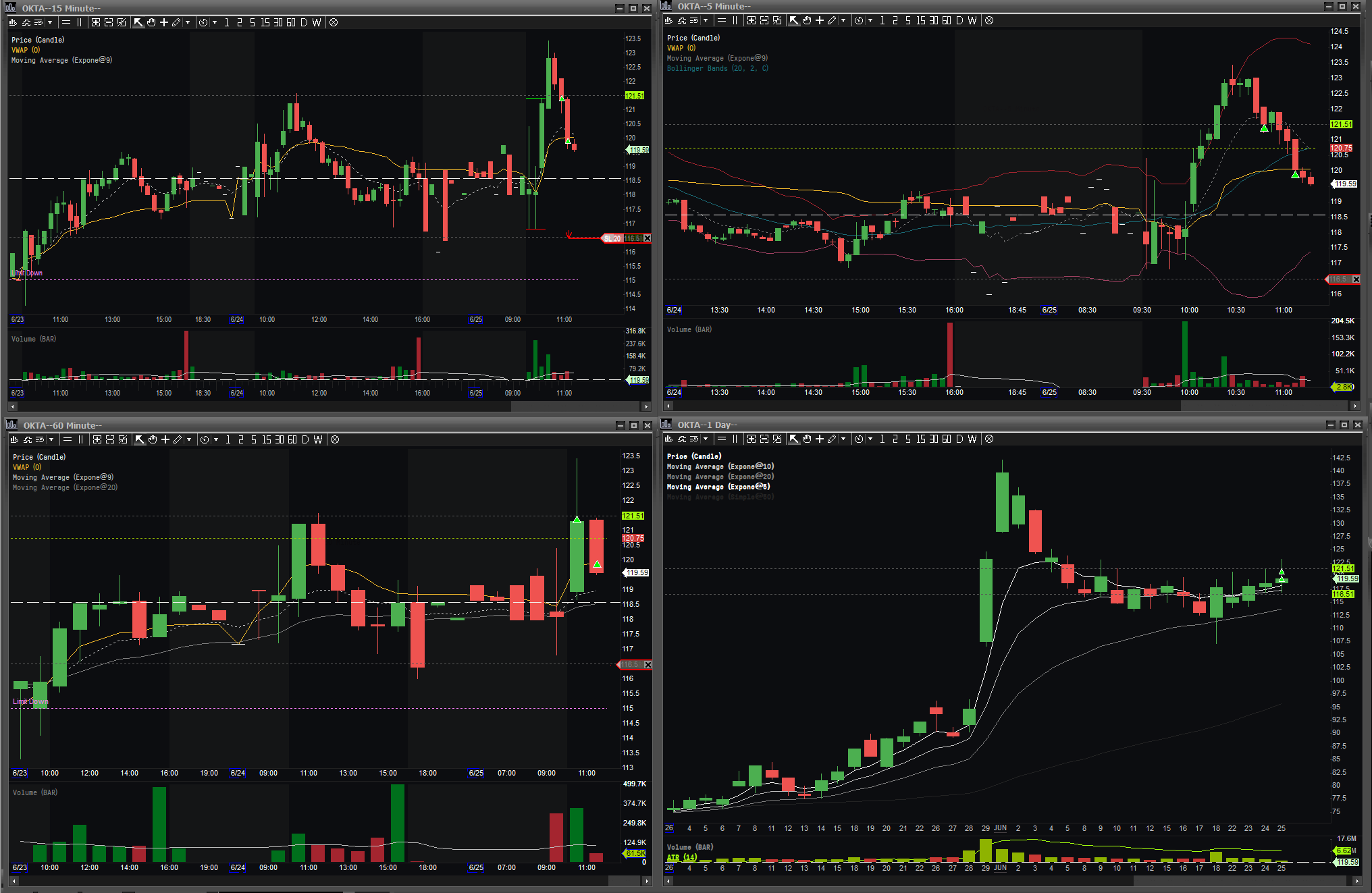This screenshot has height=893, width=1372.
Task: Set 5 Minute chart to Daily interval
Action: click(x=959, y=20)
